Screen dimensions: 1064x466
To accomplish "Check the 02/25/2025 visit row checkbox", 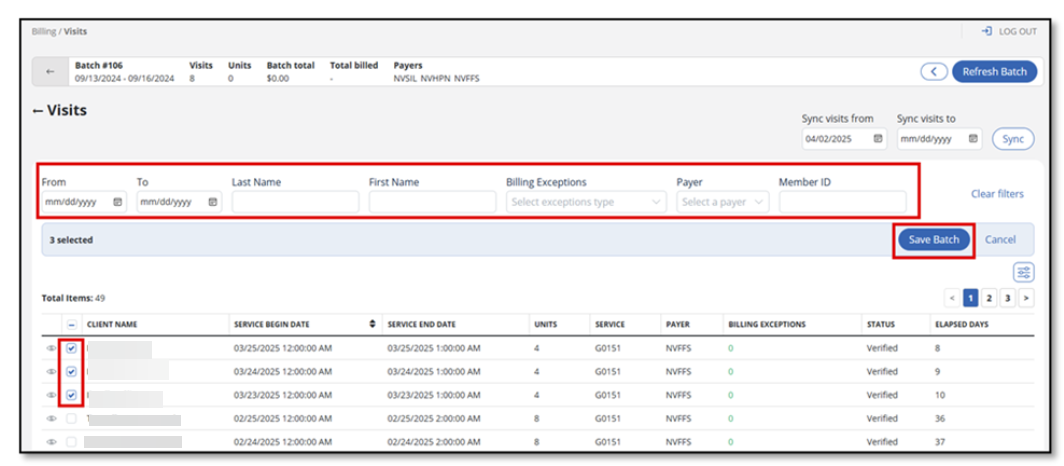I will coord(71,418).
